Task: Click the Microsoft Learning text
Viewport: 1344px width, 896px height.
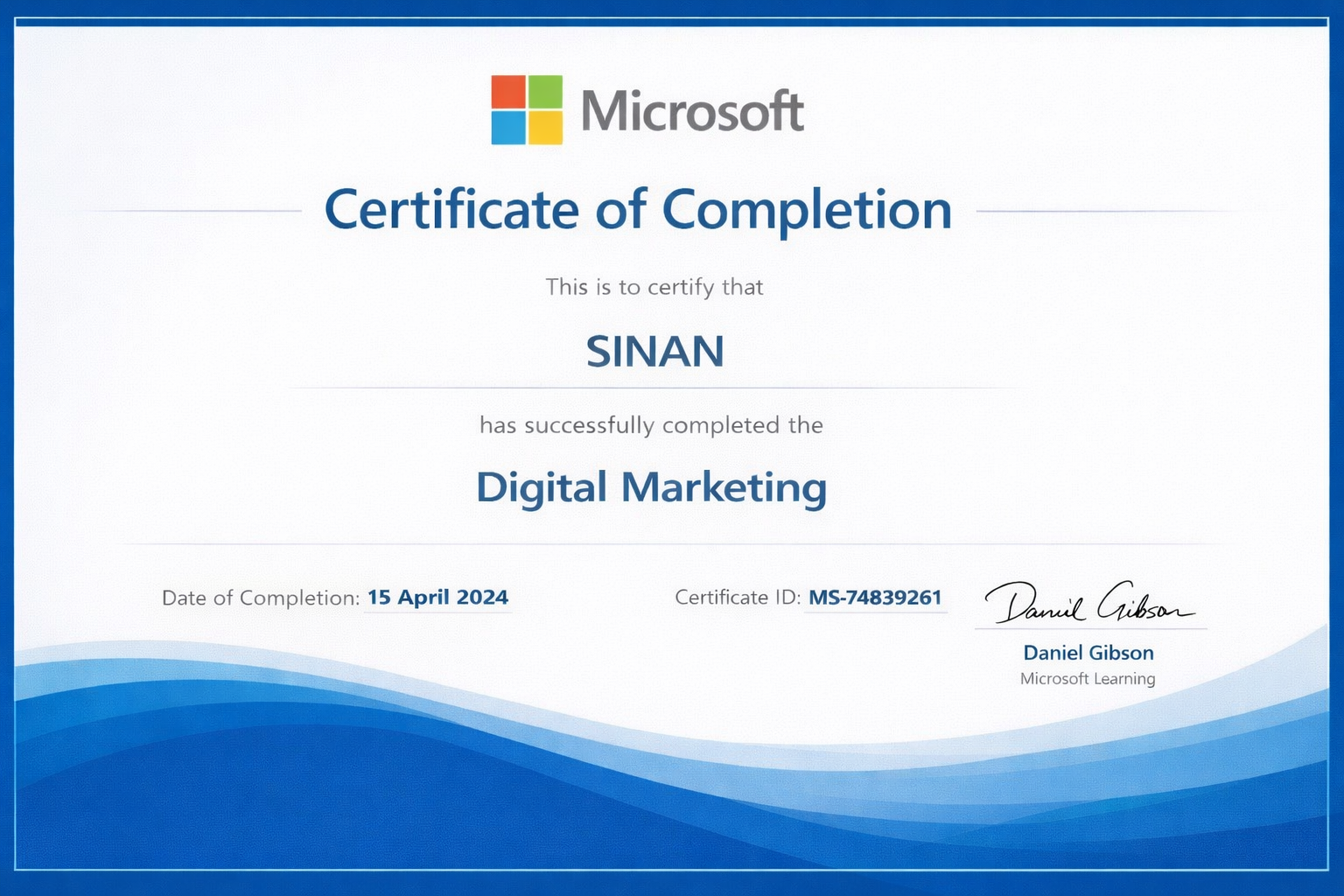Action: click(x=1088, y=679)
